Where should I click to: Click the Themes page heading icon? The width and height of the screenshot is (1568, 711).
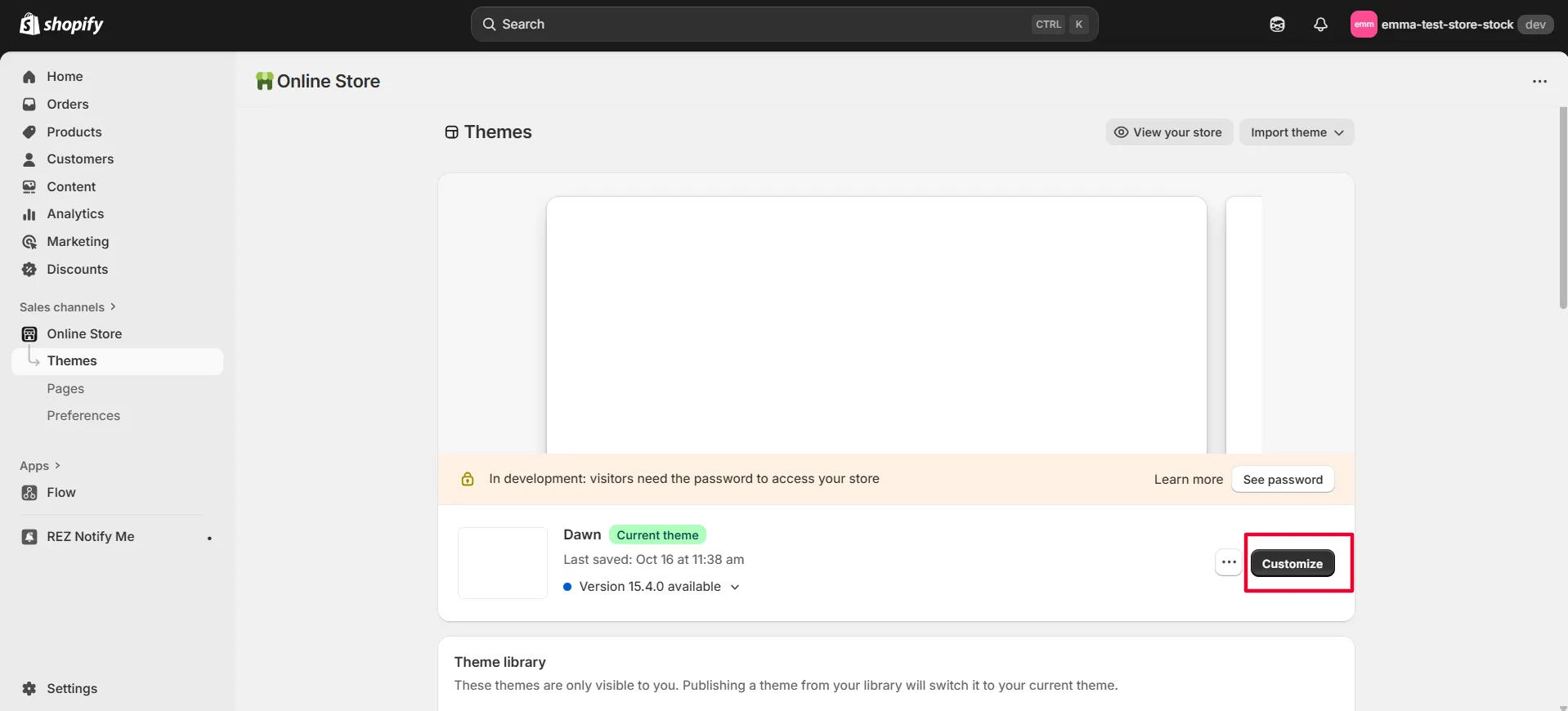click(x=451, y=132)
